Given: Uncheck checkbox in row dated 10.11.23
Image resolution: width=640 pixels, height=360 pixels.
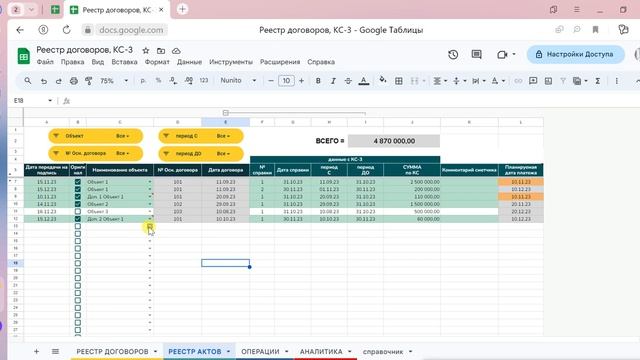Looking at the screenshot, I should 78,196.
